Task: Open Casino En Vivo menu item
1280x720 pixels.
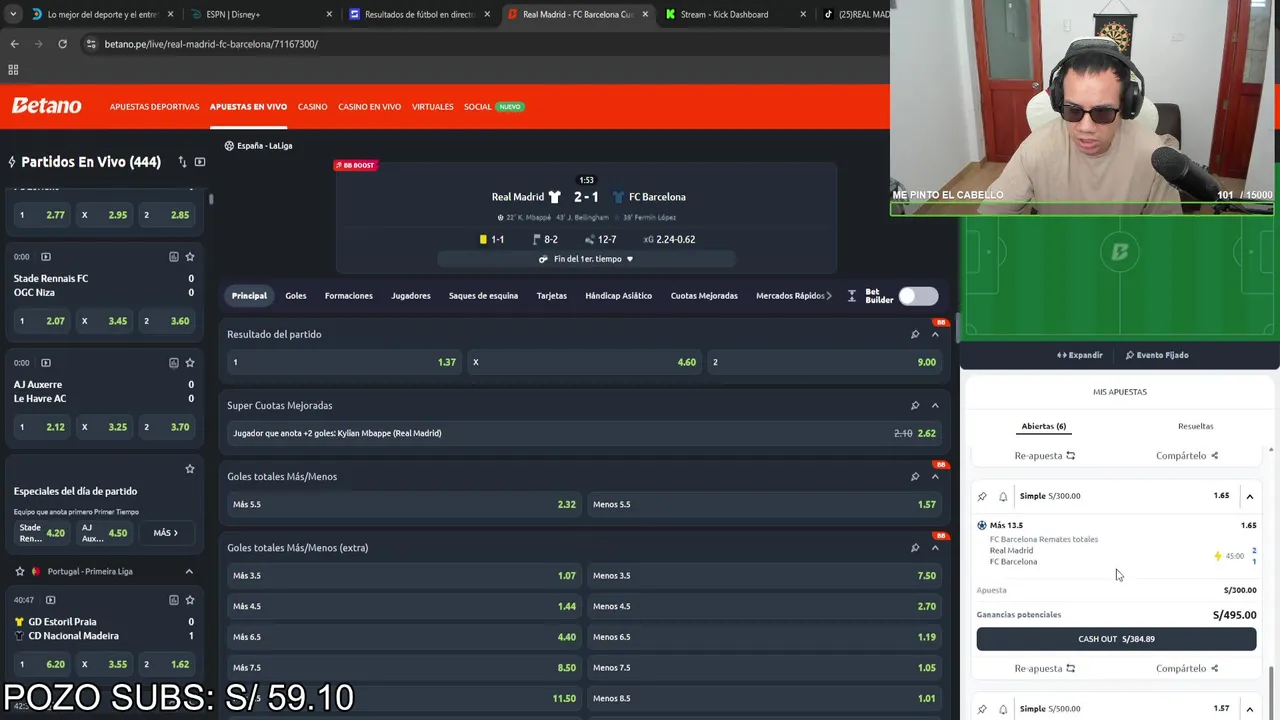Action: (x=369, y=107)
